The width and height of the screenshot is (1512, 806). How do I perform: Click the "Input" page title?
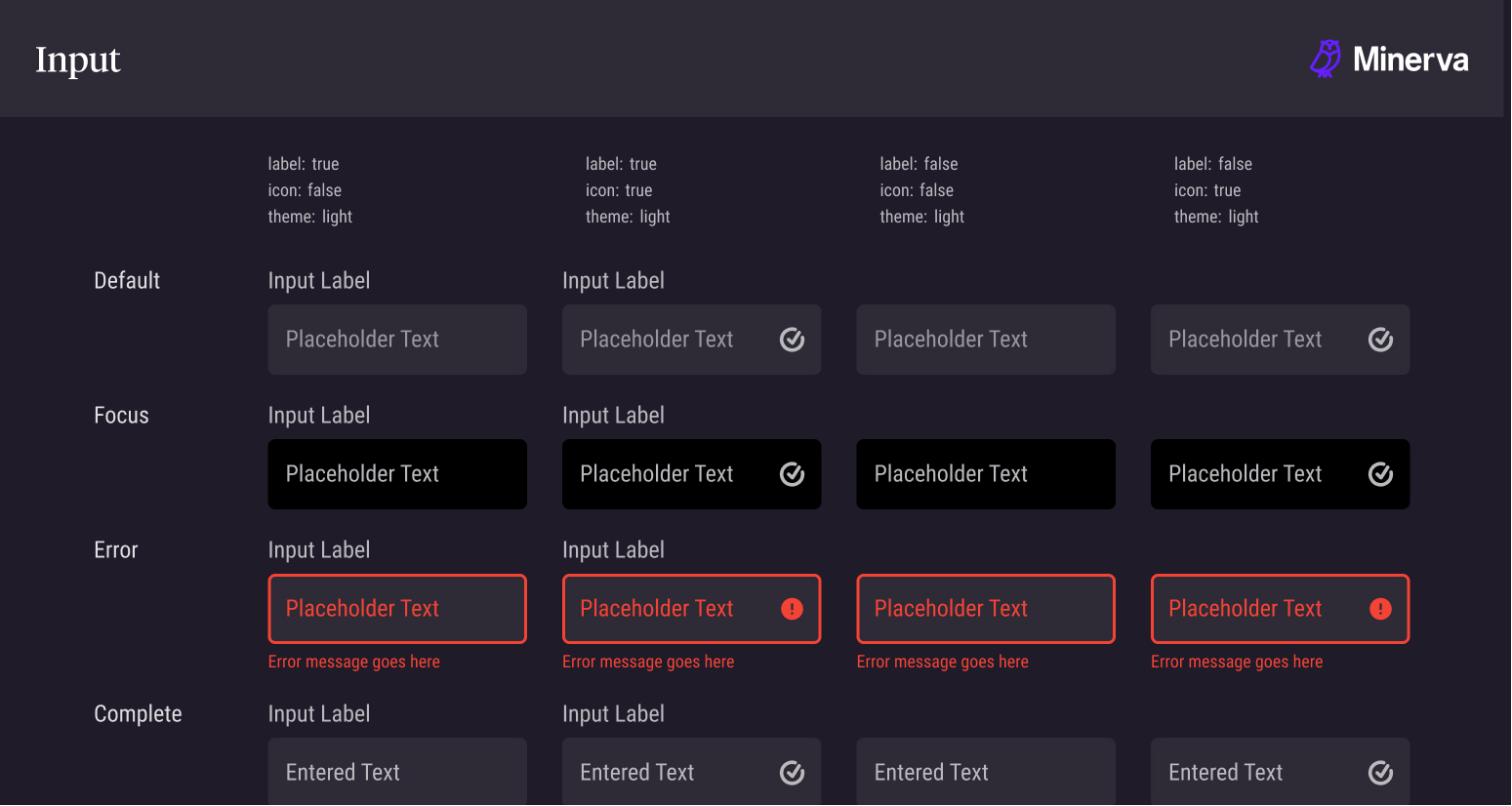point(78,60)
